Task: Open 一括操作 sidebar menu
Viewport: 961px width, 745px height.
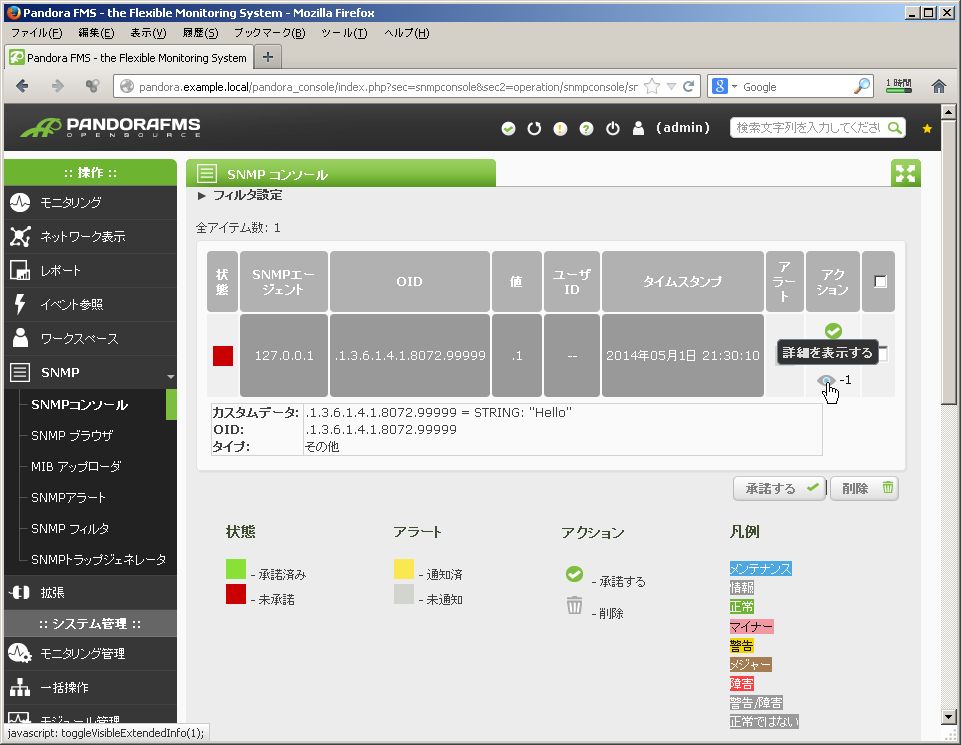Action: (90, 687)
